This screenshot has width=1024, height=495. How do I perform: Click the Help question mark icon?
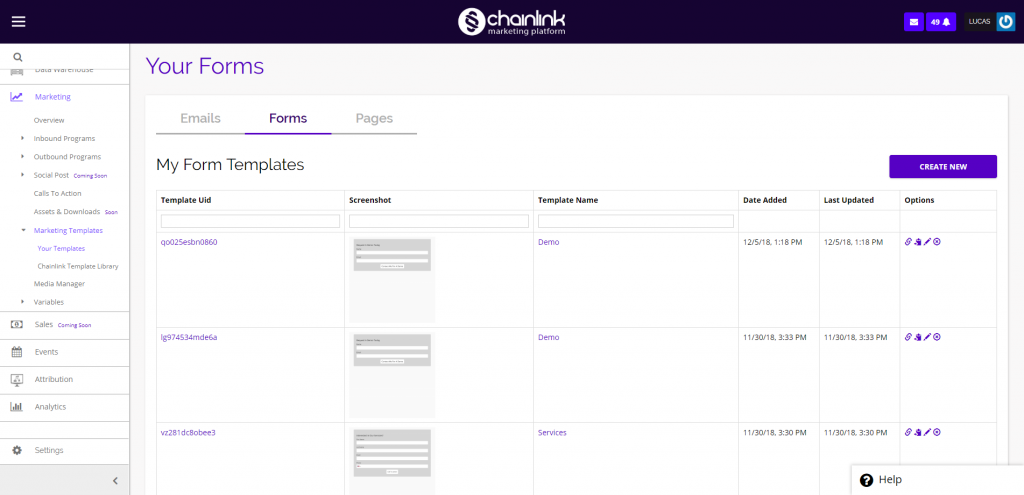coord(867,480)
